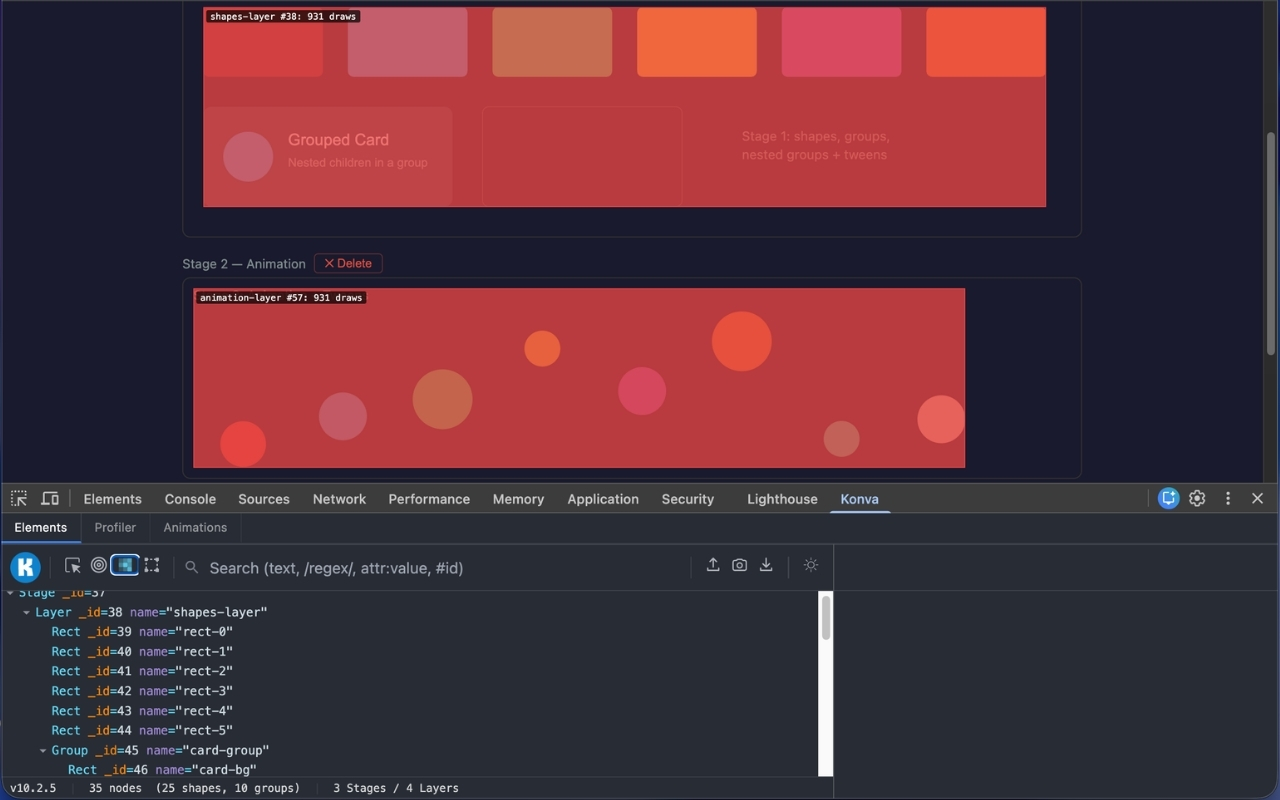This screenshot has width=1280, height=800.
Task: Select Group card-group row
Action: coord(410,750)
